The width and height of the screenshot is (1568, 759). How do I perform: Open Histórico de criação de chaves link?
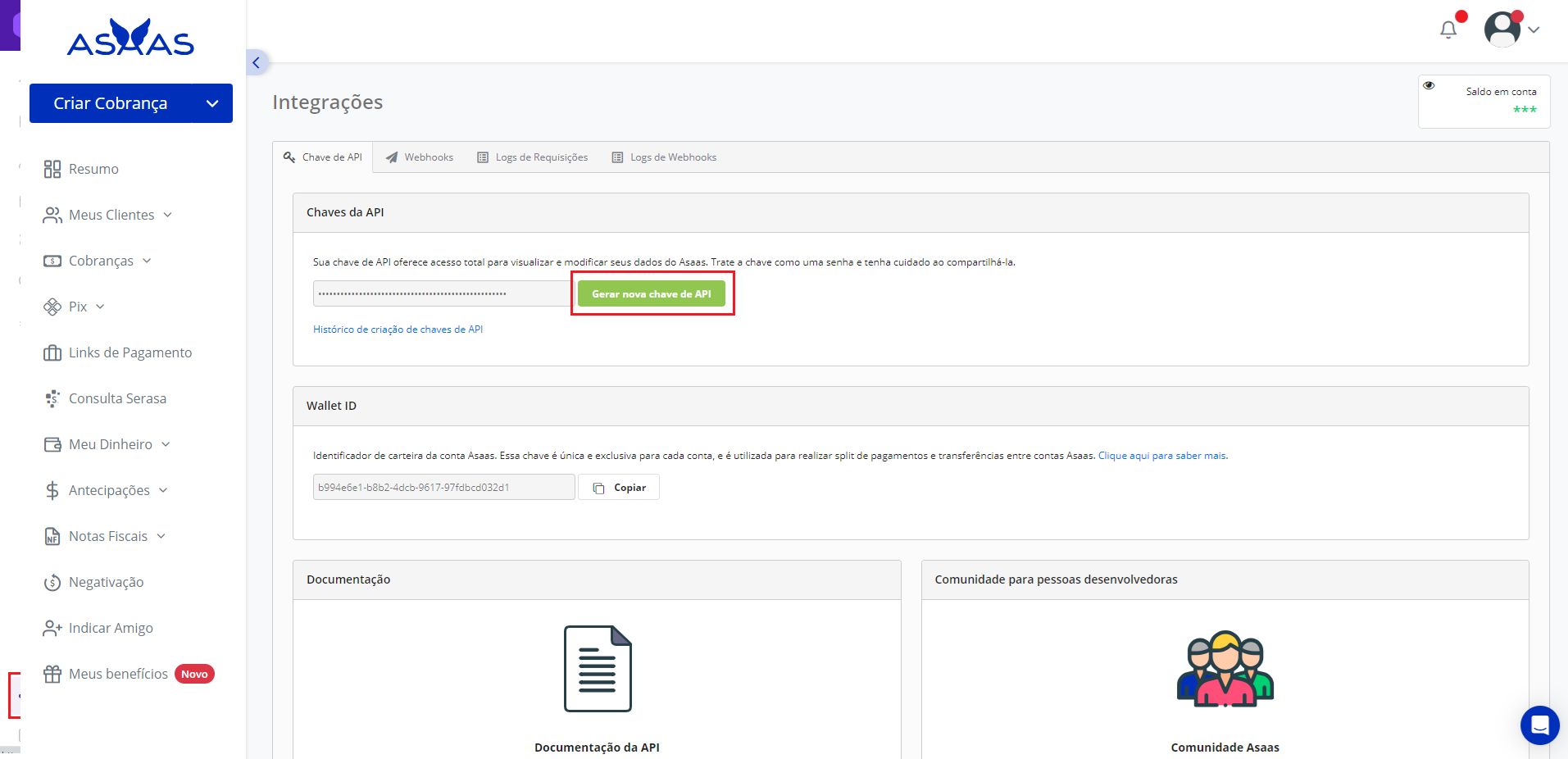point(398,330)
